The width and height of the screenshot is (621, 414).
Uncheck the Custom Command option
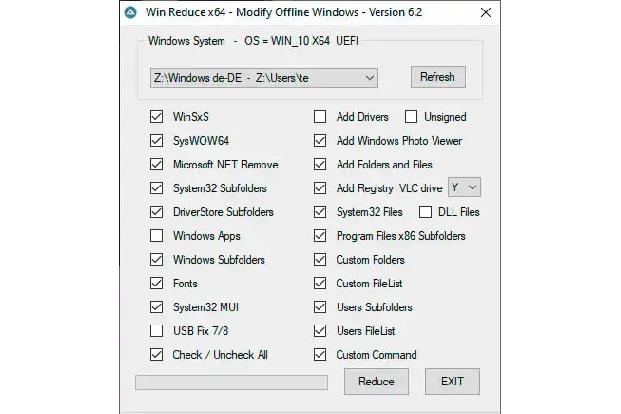(320, 355)
